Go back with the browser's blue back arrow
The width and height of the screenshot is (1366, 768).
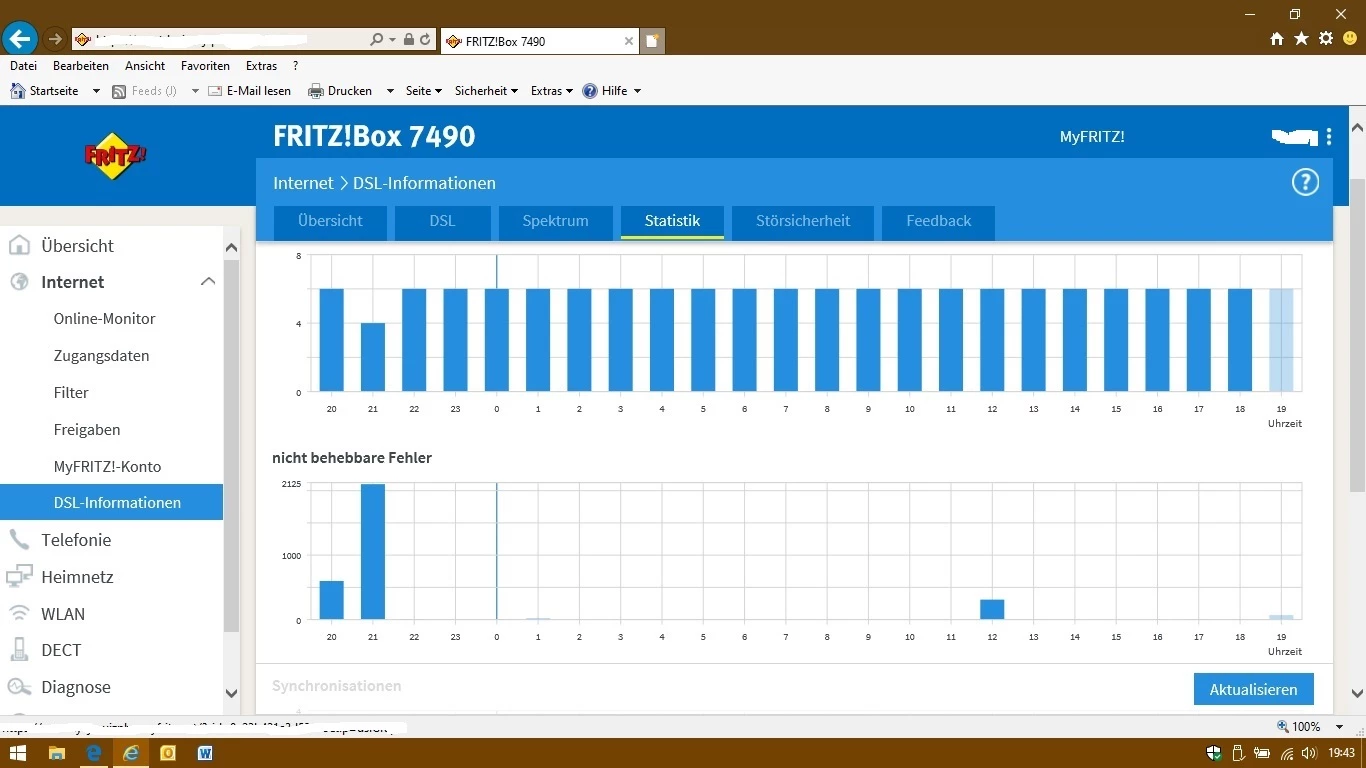(20, 39)
